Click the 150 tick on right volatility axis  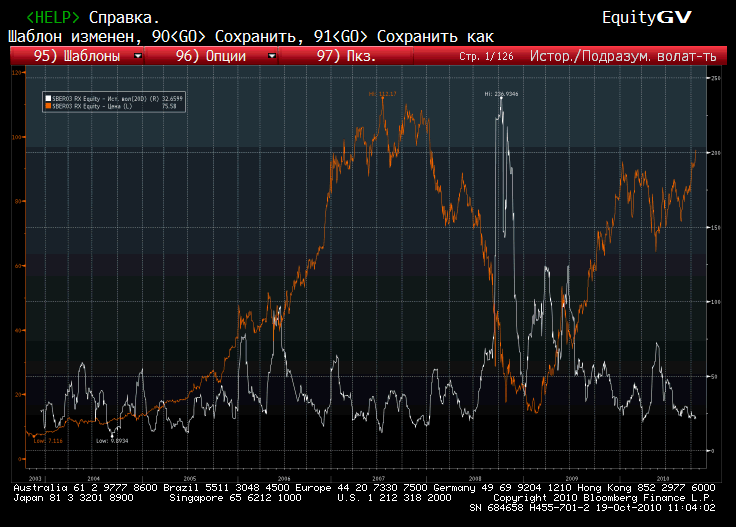(x=715, y=228)
